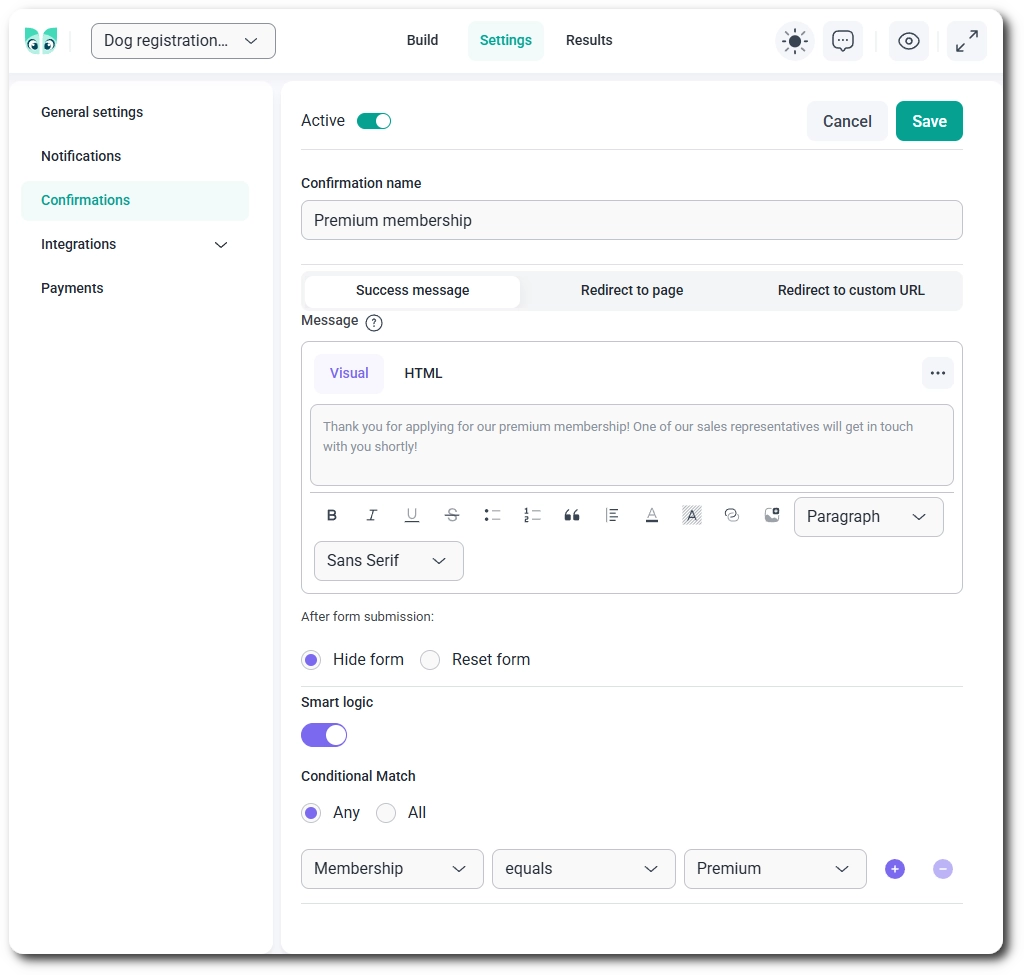Viewport: 1024px width, 975px height.
Task: Switch to the Results tab
Action: point(589,40)
